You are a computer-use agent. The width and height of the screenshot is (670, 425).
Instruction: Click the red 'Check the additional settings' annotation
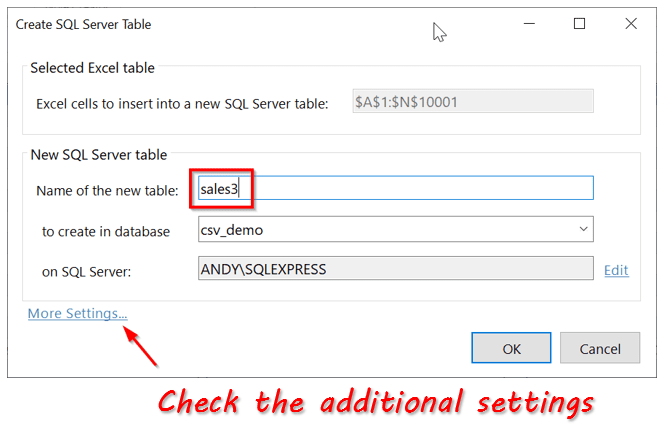click(x=376, y=403)
